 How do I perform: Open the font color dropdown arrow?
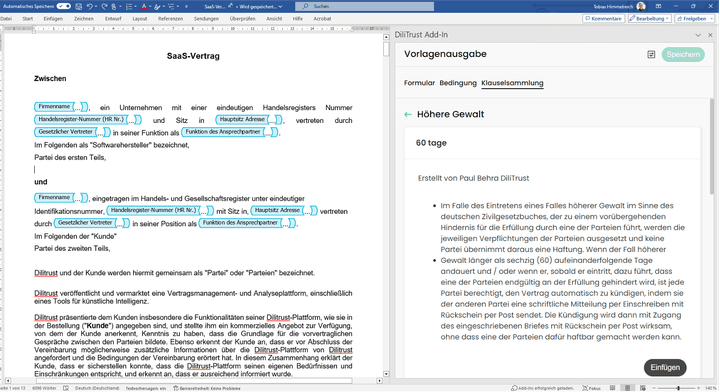coord(150,6)
